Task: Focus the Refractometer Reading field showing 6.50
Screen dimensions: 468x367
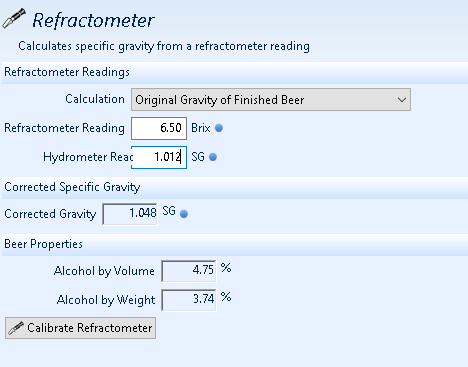Action: point(159,128)
